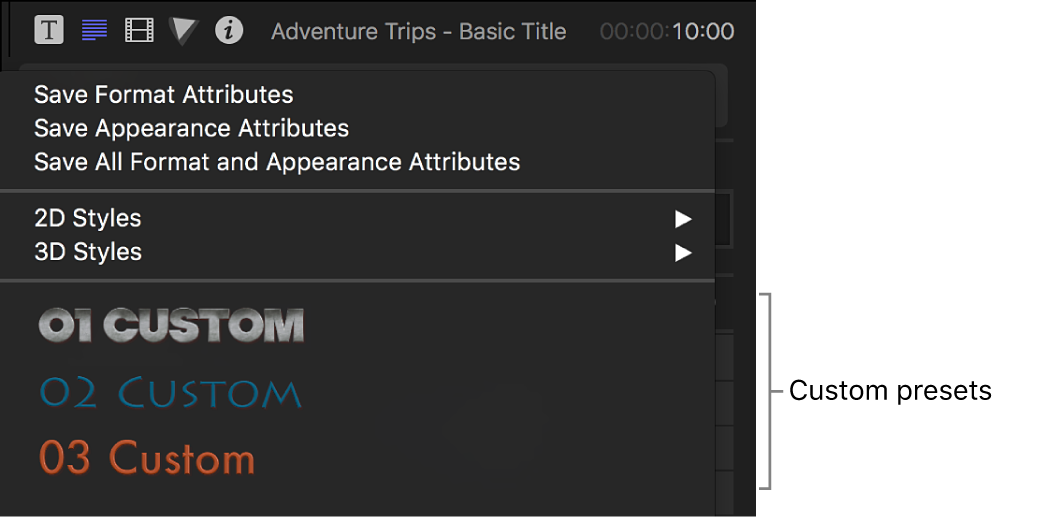Apply the blue 02 Custom preset
This screenshot has width=1062, height=520.
[x=170, y=392]
